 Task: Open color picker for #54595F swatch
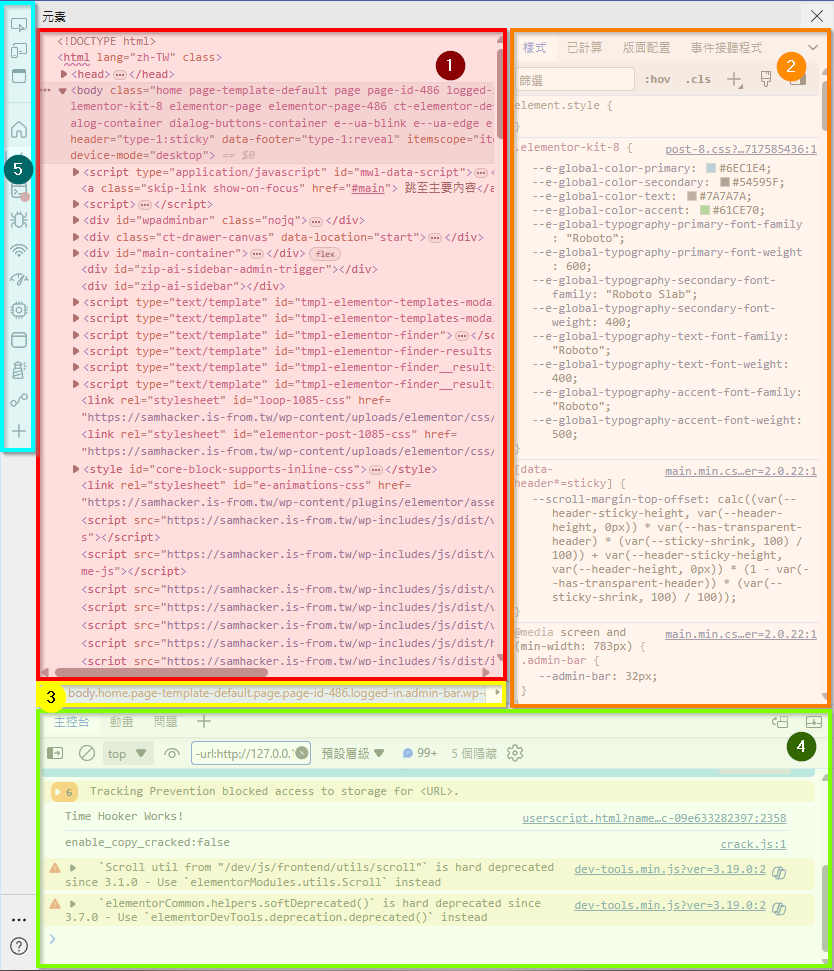725,183
